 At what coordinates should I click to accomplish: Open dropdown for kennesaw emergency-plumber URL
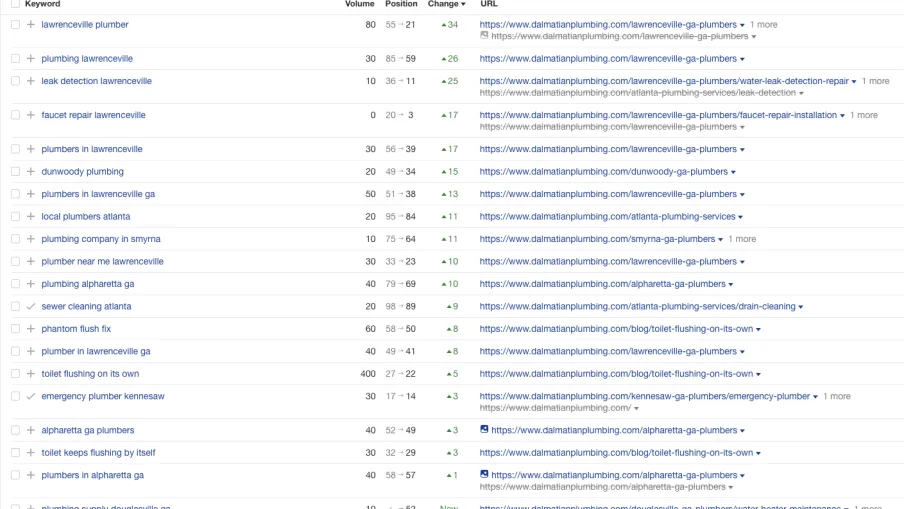click(815, 397)
